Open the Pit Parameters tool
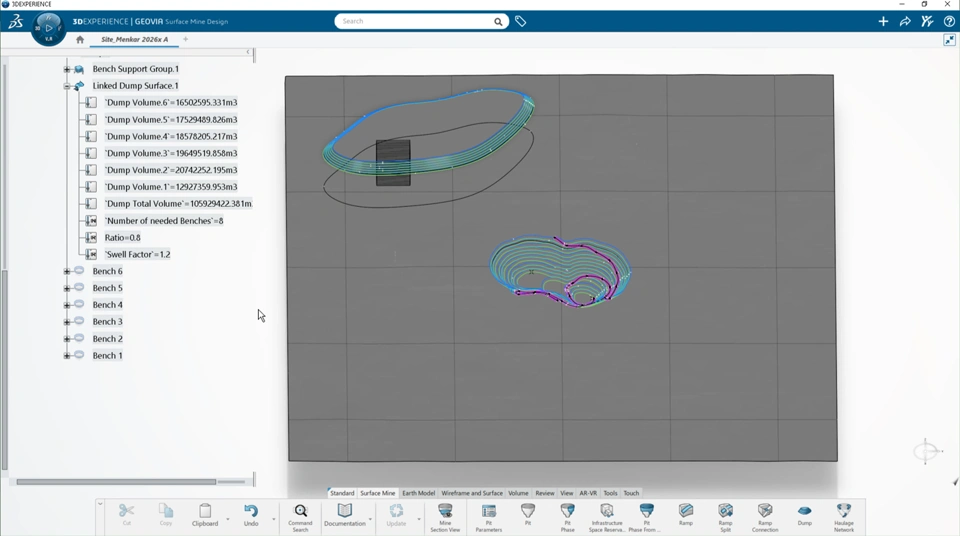 (489, 518)
